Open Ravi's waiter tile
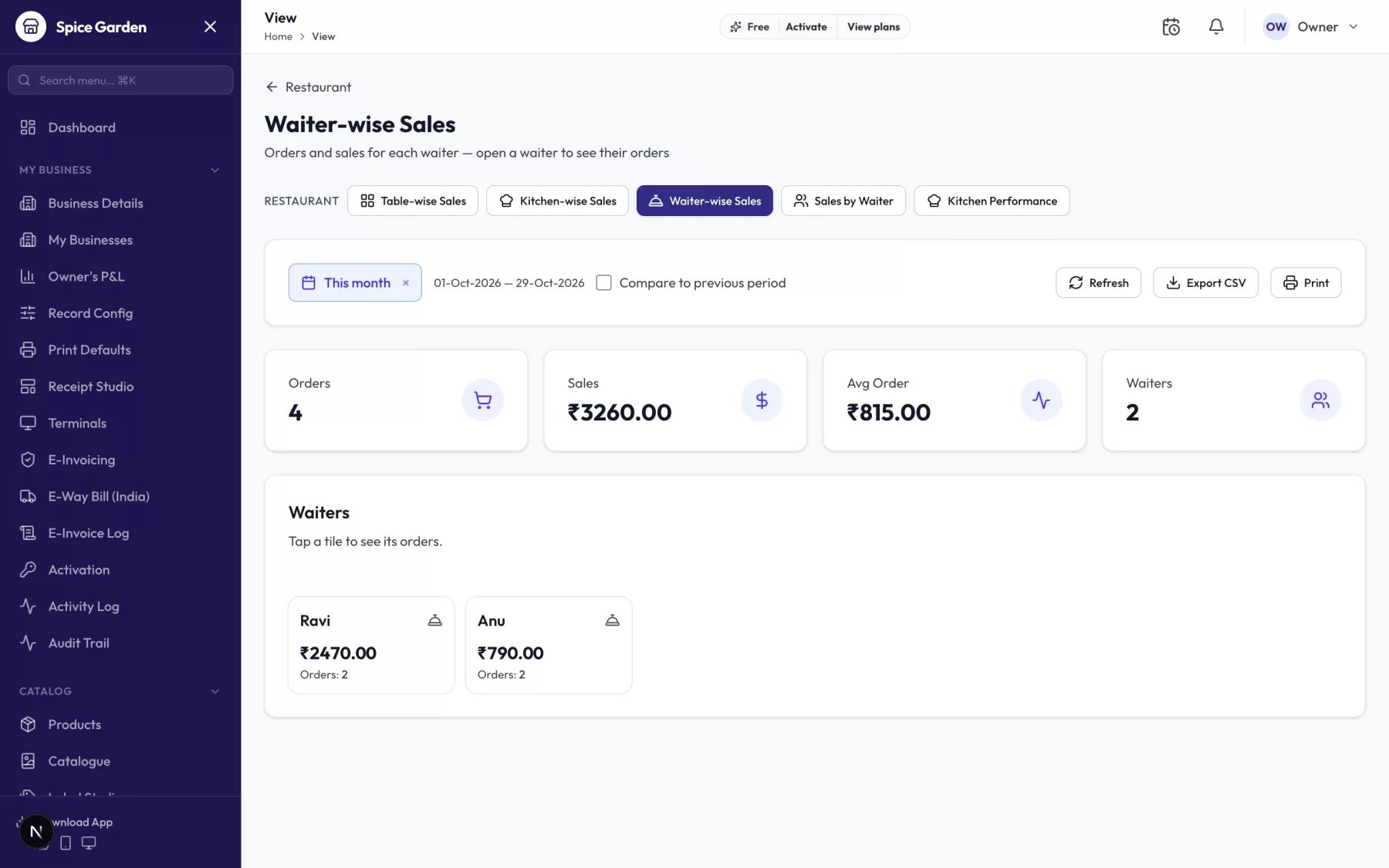 pyautogui.click(x=371, y=645)
